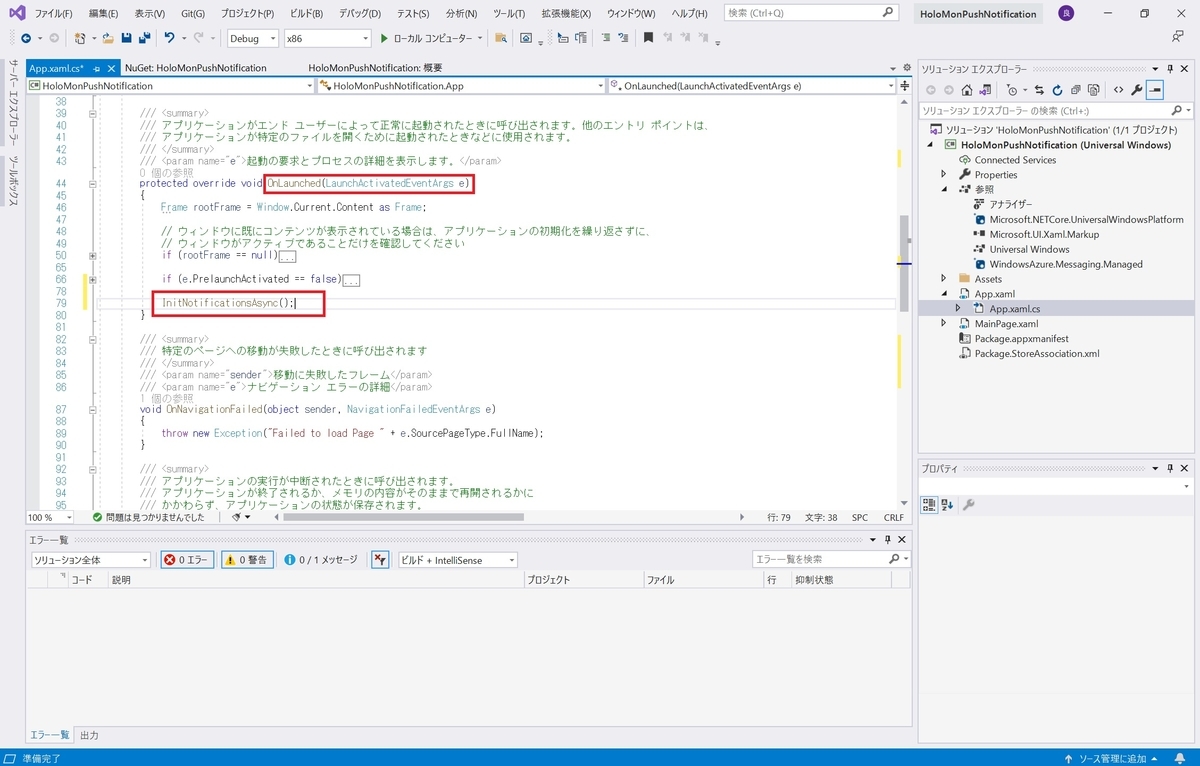The image size is (1200, 766).
Task: Switch to the 出力 tab
Action: (89, 735)
